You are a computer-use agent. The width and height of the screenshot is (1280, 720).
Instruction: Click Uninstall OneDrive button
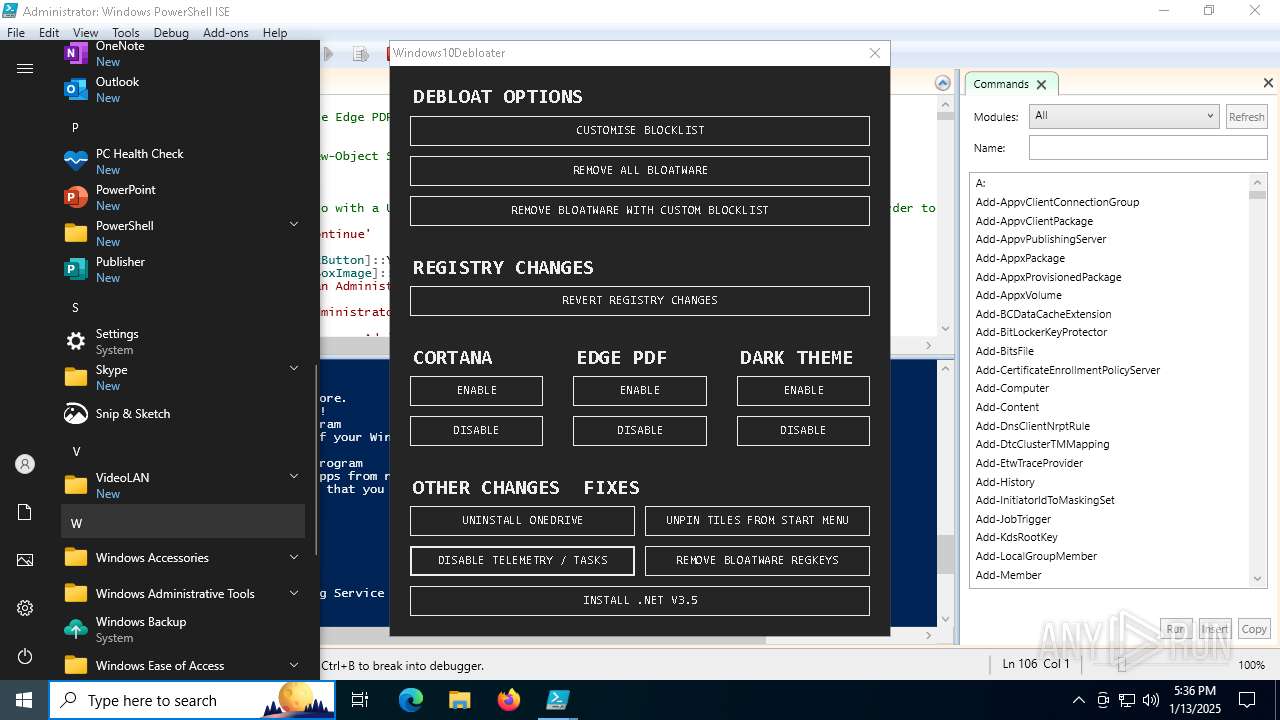click(522, 521)
